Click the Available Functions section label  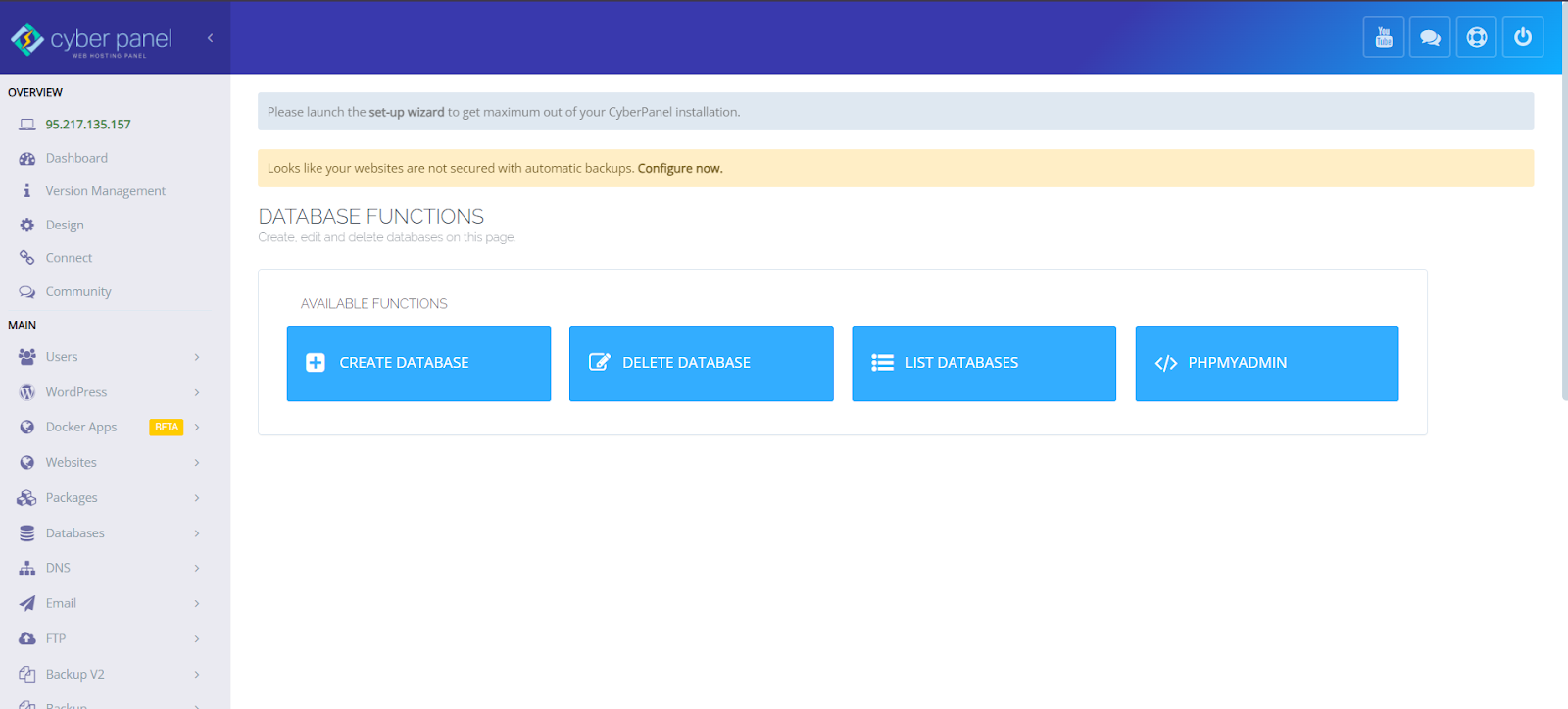tap(374, 304)
